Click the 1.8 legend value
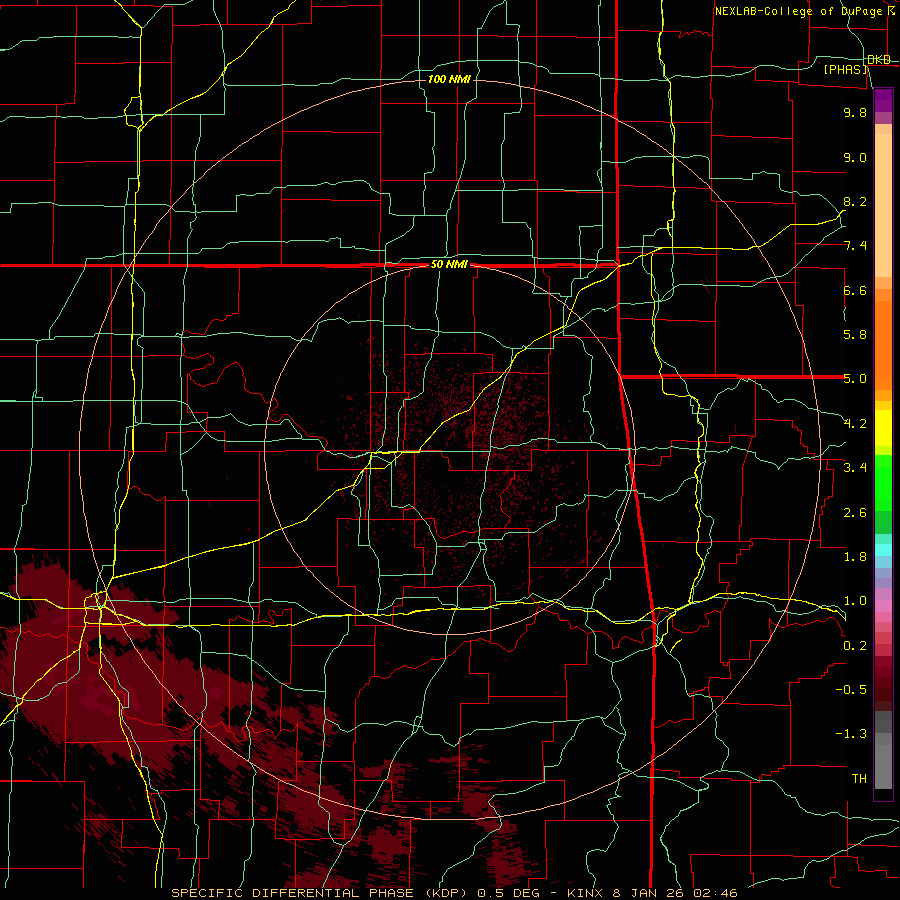The image size is (900, 900). point(855,557)
